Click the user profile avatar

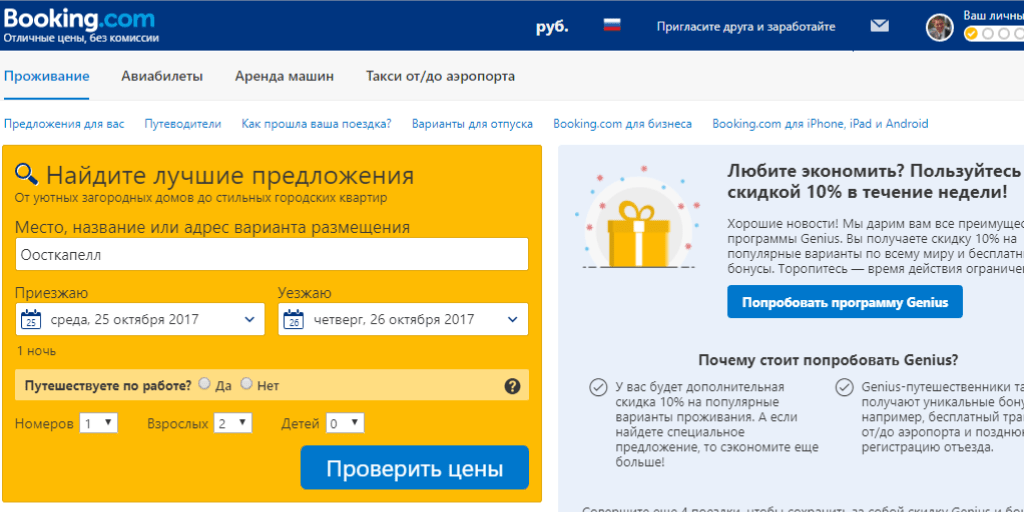(939, 27)
